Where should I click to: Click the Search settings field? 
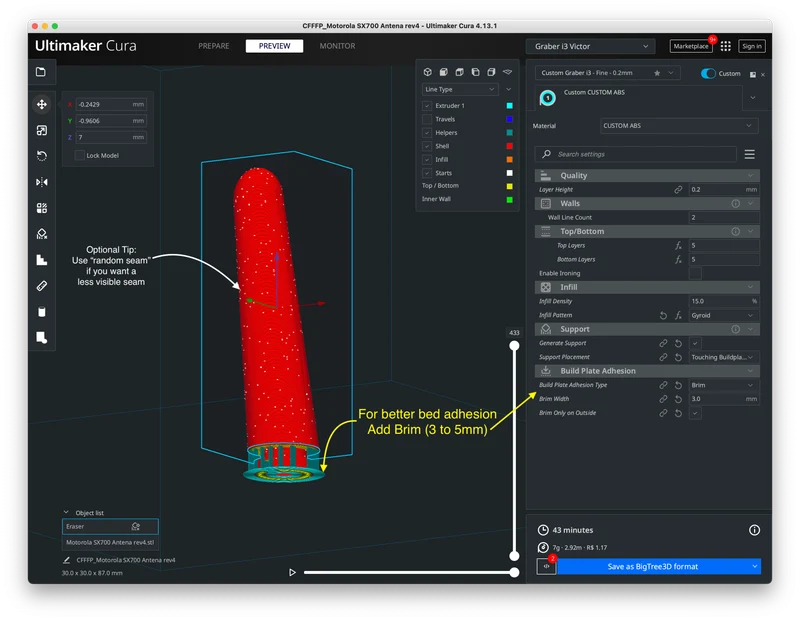[636, 154]
